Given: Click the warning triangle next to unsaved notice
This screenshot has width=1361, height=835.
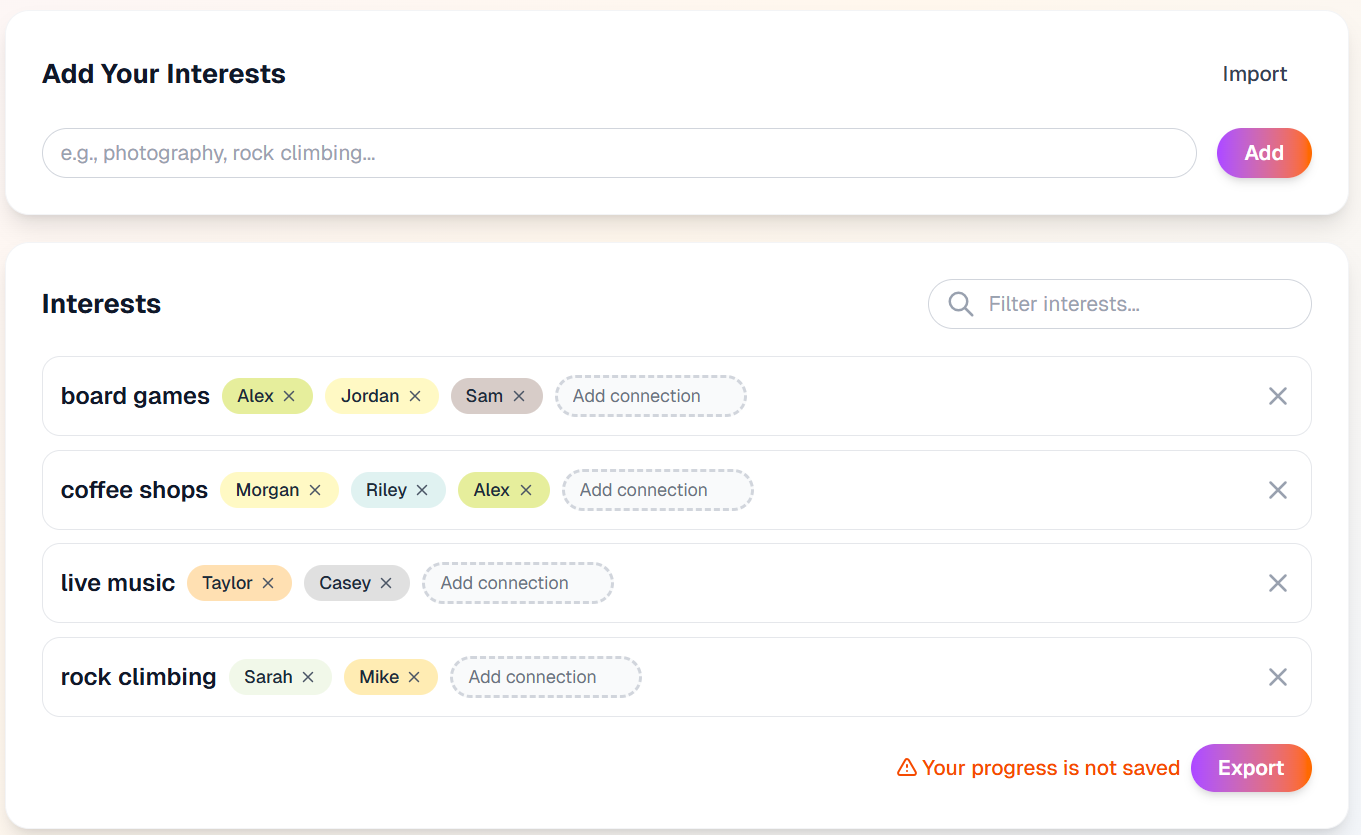Looking at the screenshot, I should tap(906, 767).
